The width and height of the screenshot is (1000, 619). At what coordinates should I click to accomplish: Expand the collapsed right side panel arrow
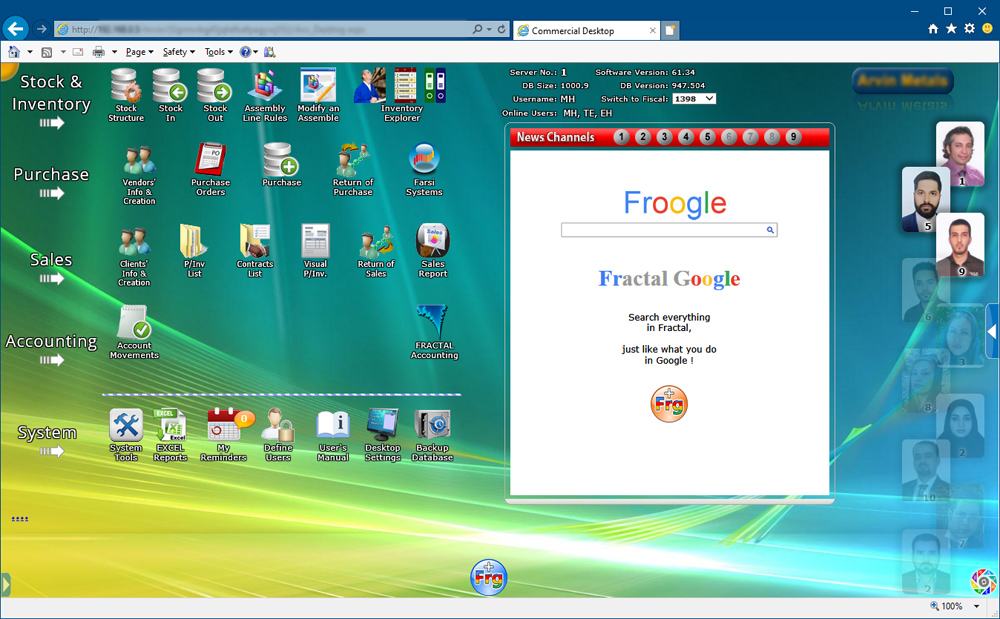(x=992, y=331)
